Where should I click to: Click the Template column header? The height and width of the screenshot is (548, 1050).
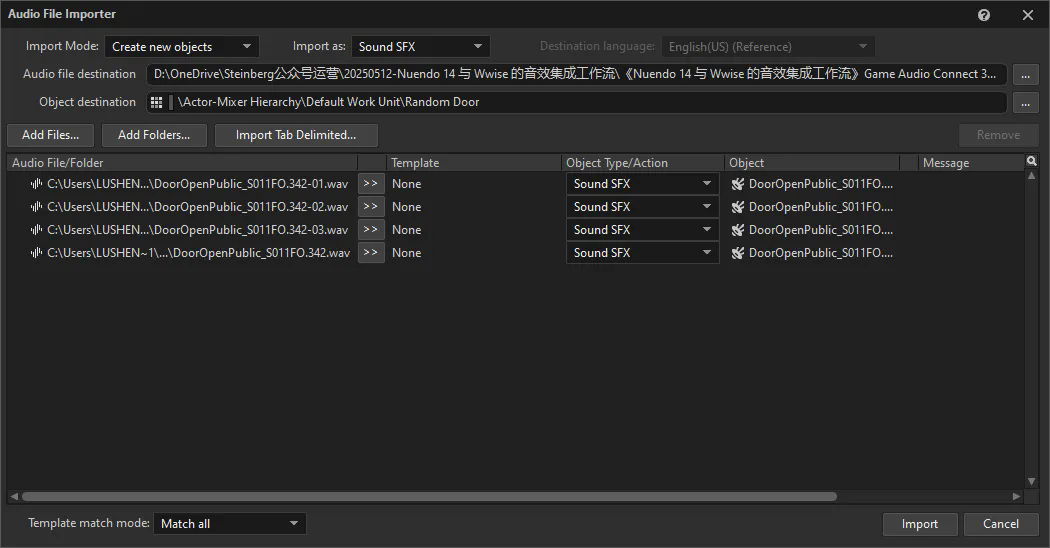(x=473, y=163)
